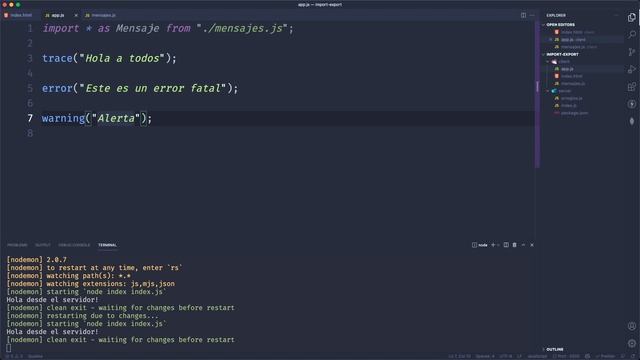Collapse the Open Editors section

(560, 25)
